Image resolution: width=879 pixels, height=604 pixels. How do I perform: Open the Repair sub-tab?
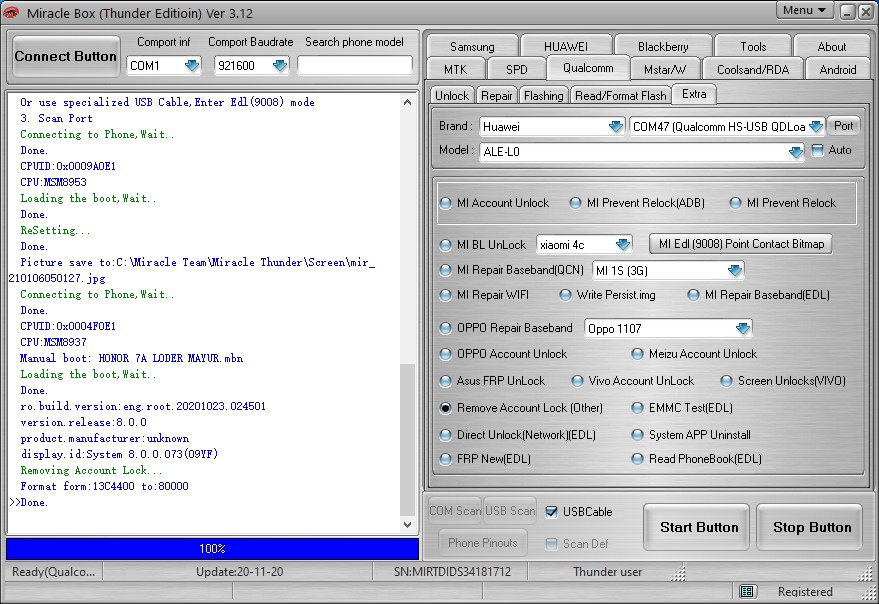tap(497, 96)
